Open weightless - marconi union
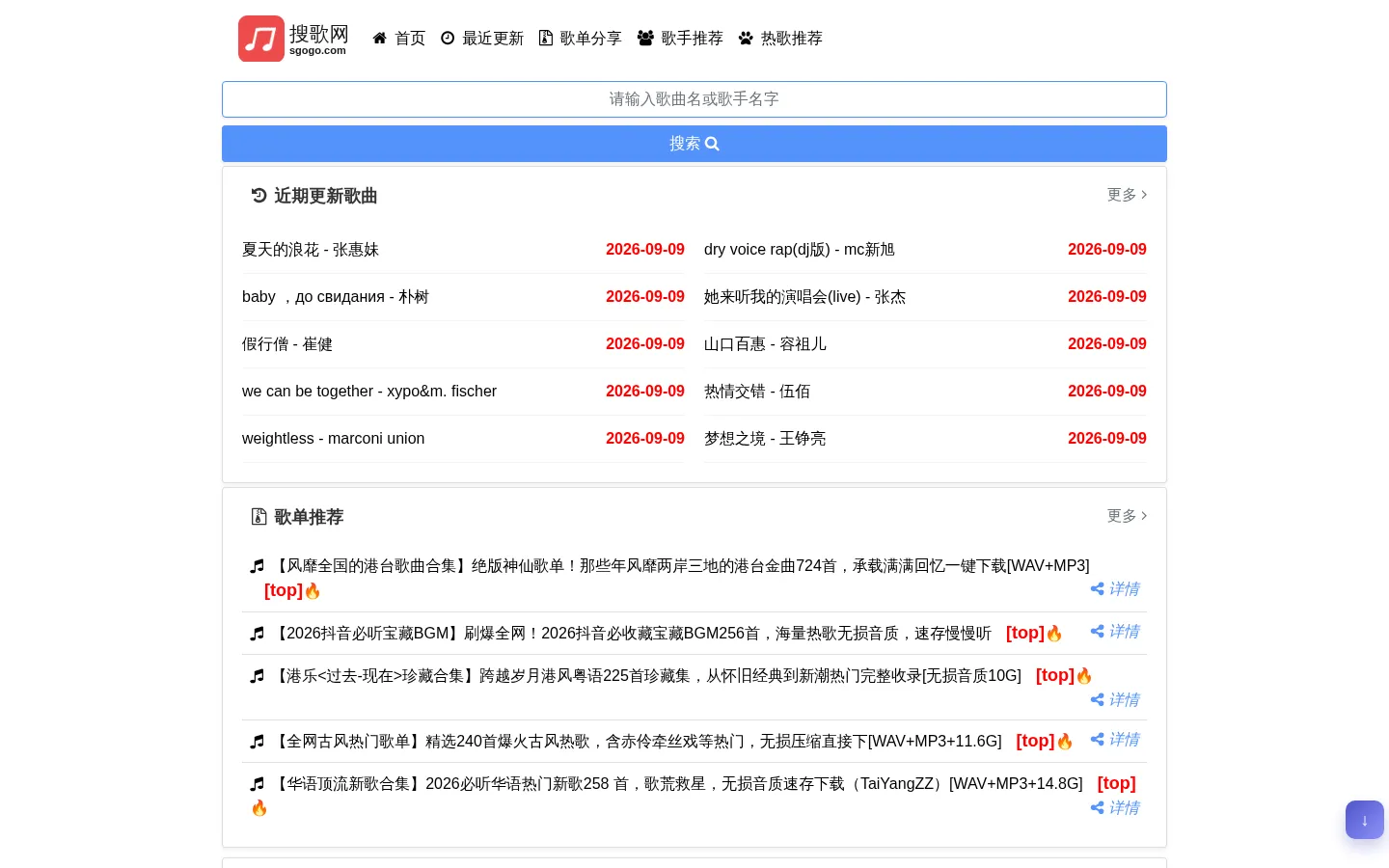The width and height of the screenshot is (1389, 868). tap(333, 439)
